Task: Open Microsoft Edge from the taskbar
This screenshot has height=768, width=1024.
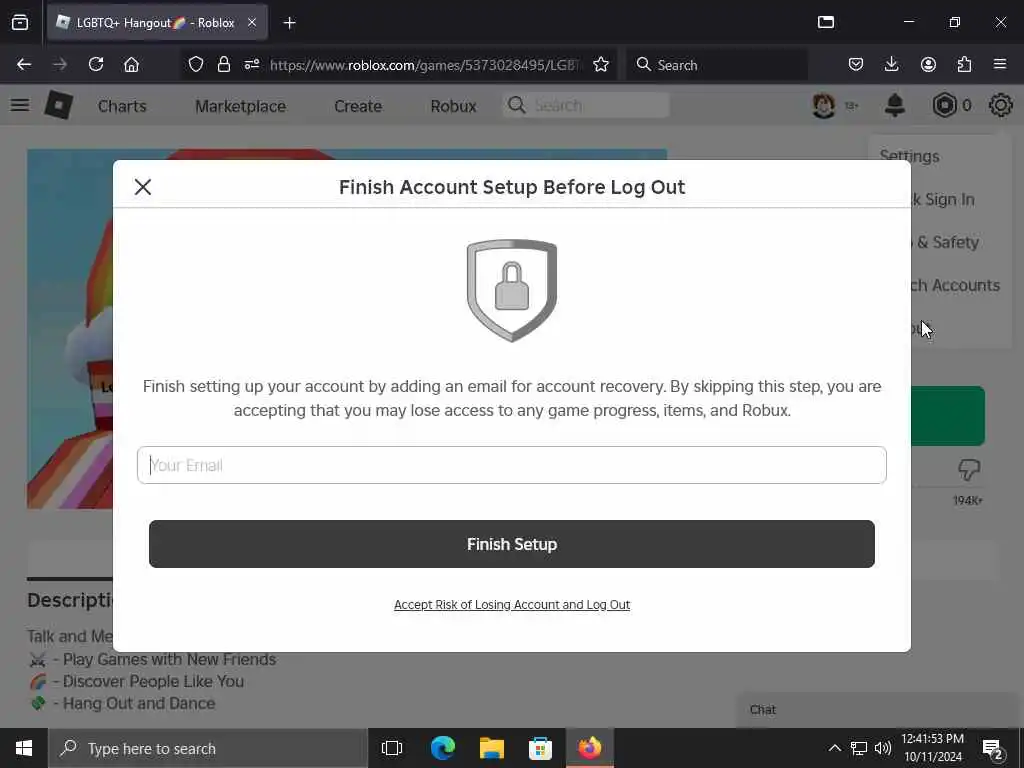Action: coord(443,748)
